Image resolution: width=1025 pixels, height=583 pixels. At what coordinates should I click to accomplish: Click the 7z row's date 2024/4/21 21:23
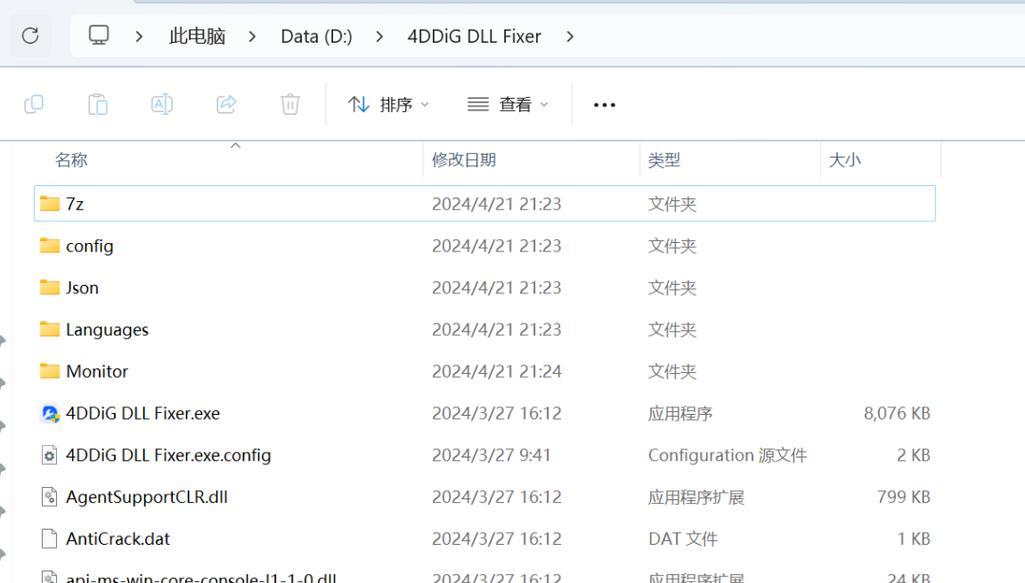point(497,204)
